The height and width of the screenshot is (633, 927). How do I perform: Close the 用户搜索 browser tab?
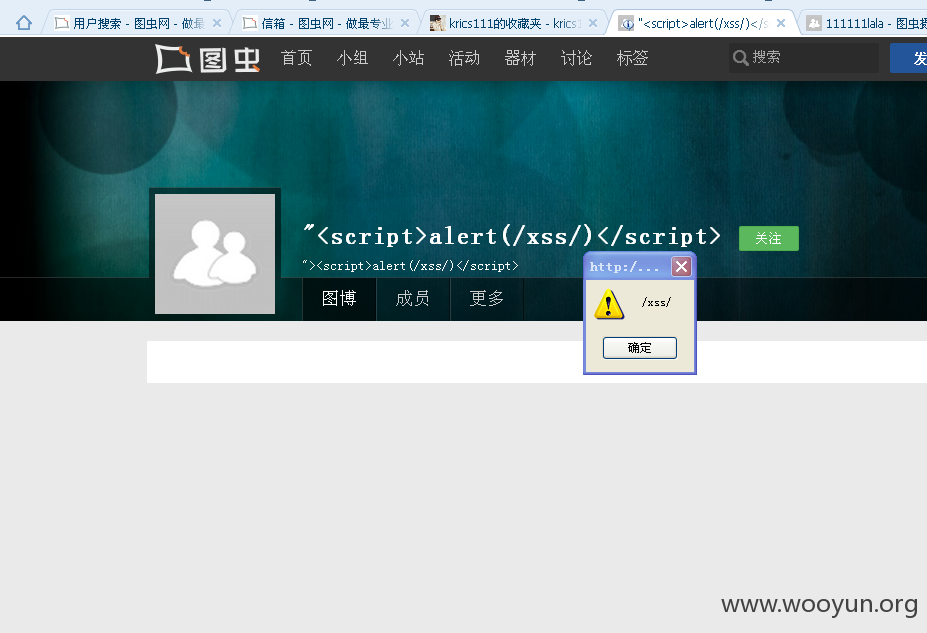[x=217, y=23]
